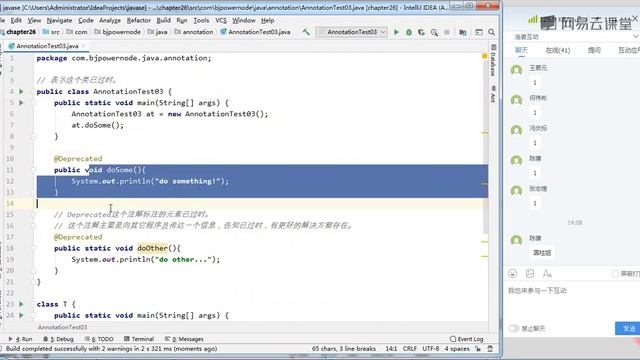Click the yellow inspection warning indicator
This screenshot has width=640, height=360.
point(484,56)
